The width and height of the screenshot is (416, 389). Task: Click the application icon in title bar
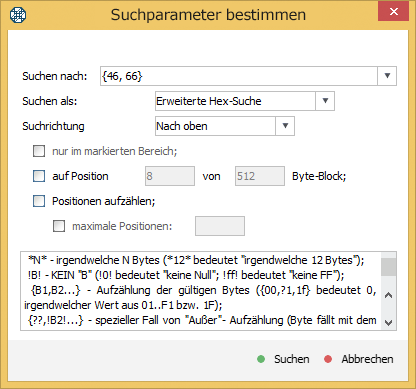click(18, 15)
